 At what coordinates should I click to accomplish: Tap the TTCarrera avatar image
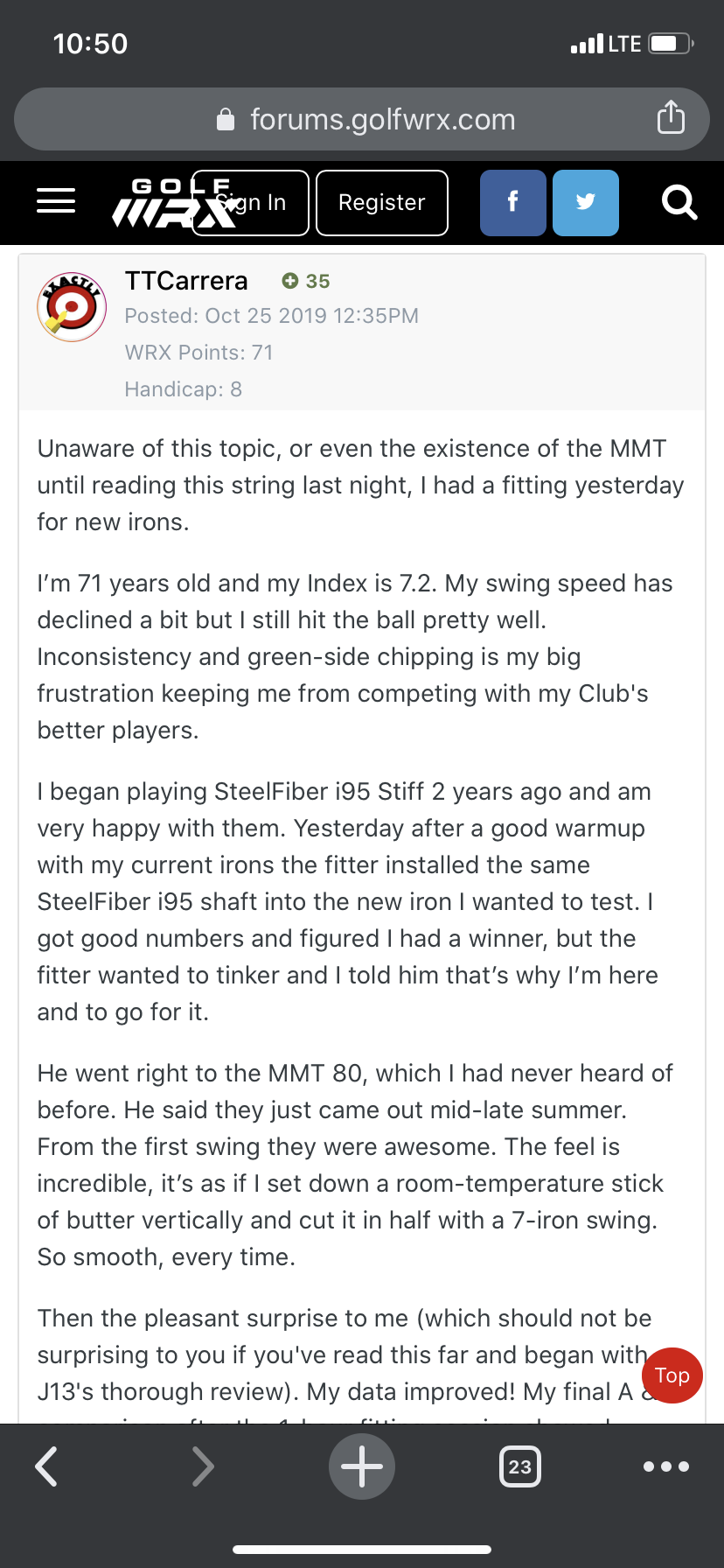pos(72,306)
